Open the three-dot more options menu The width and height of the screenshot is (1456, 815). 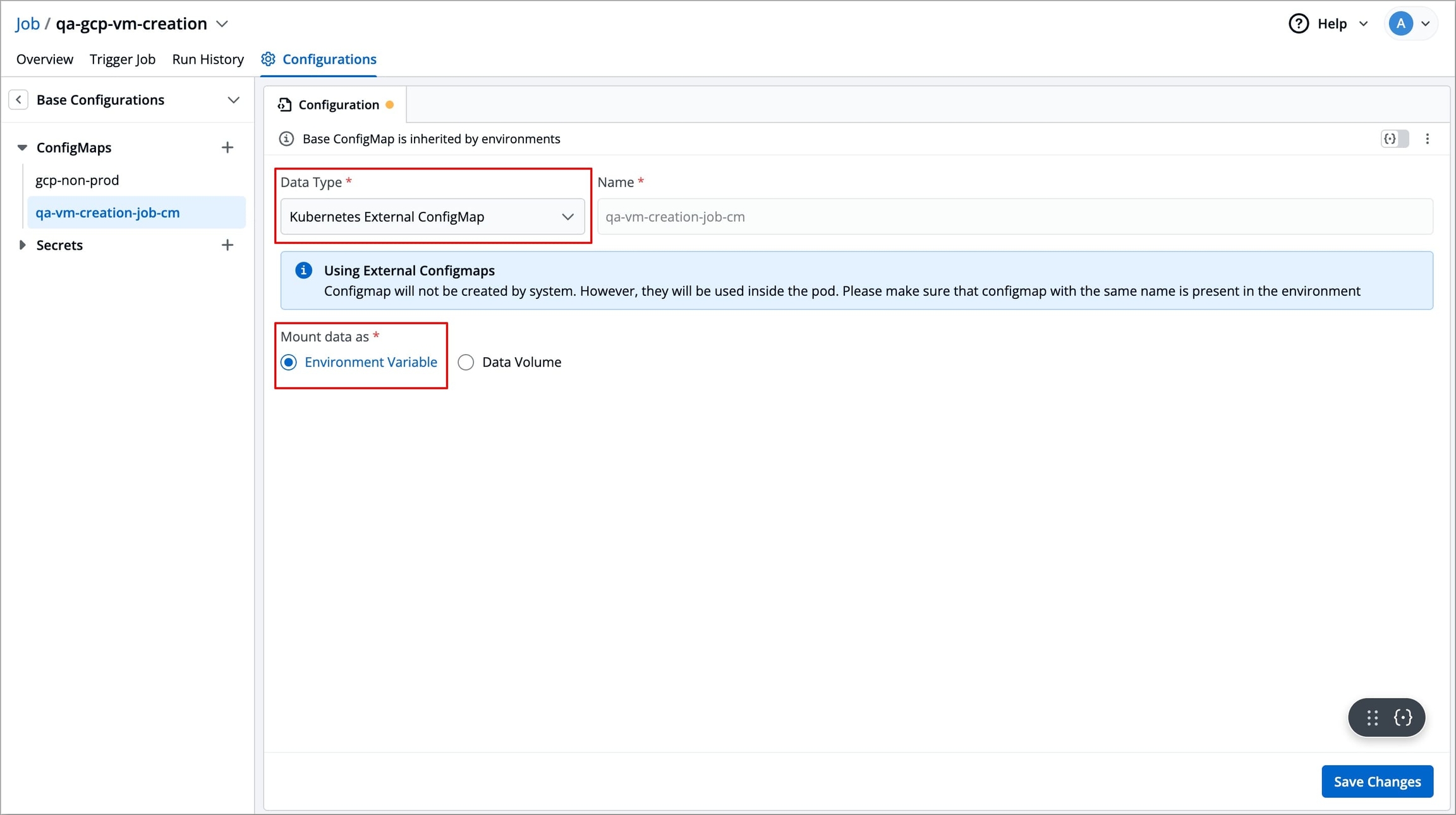pyautogui.click(x=1427, y=138)
